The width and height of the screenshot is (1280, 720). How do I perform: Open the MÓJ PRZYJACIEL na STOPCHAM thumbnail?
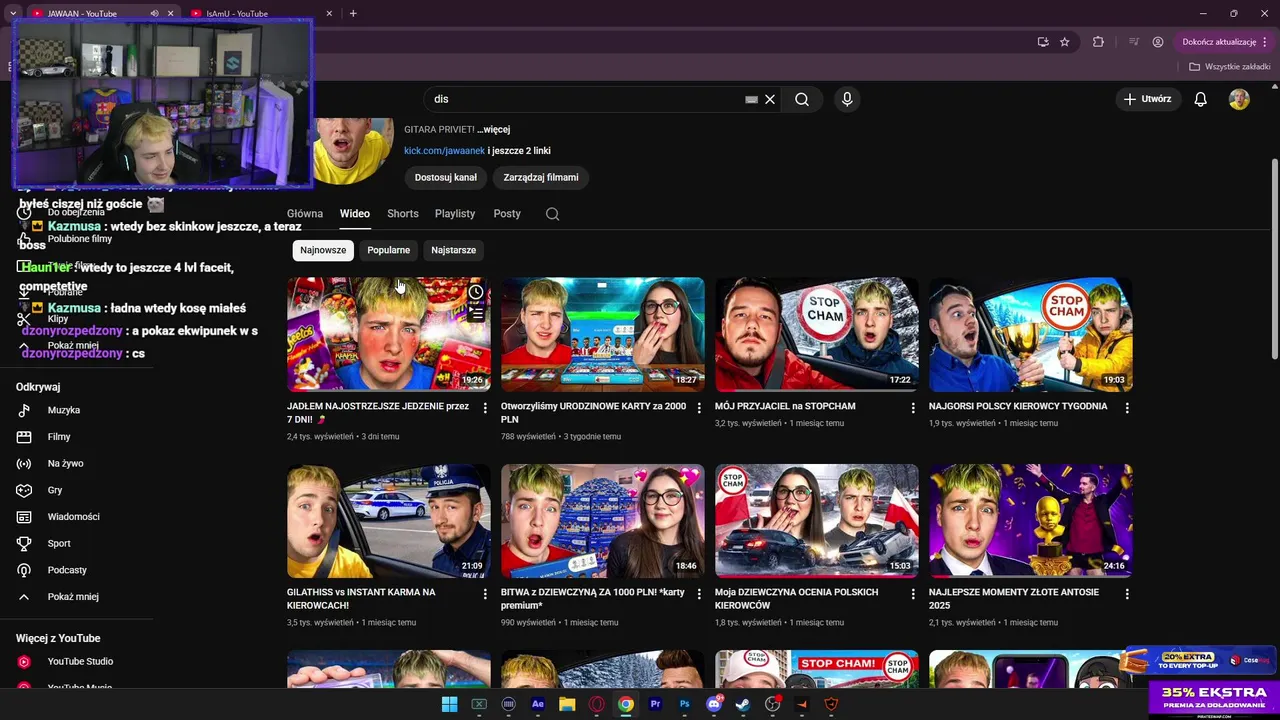coord(816,334)
